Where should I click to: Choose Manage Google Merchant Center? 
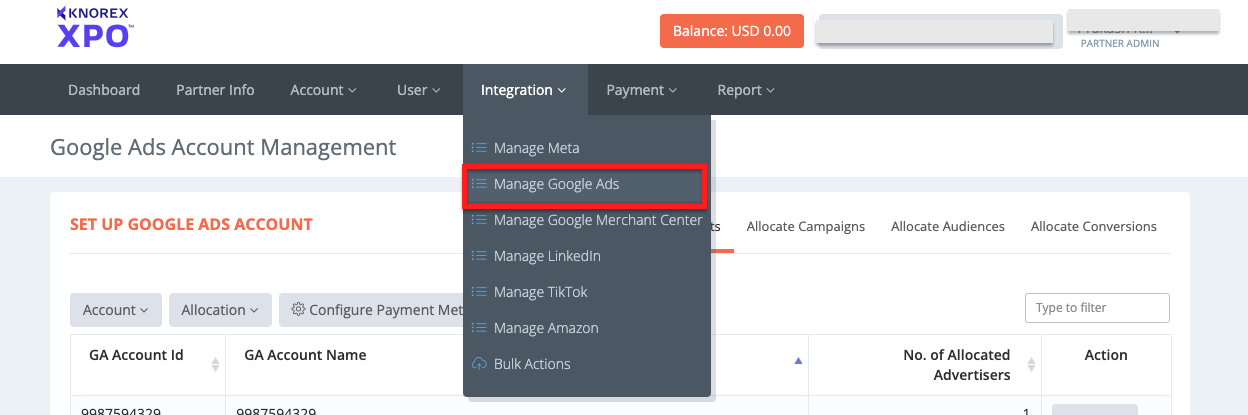point(597,220)
